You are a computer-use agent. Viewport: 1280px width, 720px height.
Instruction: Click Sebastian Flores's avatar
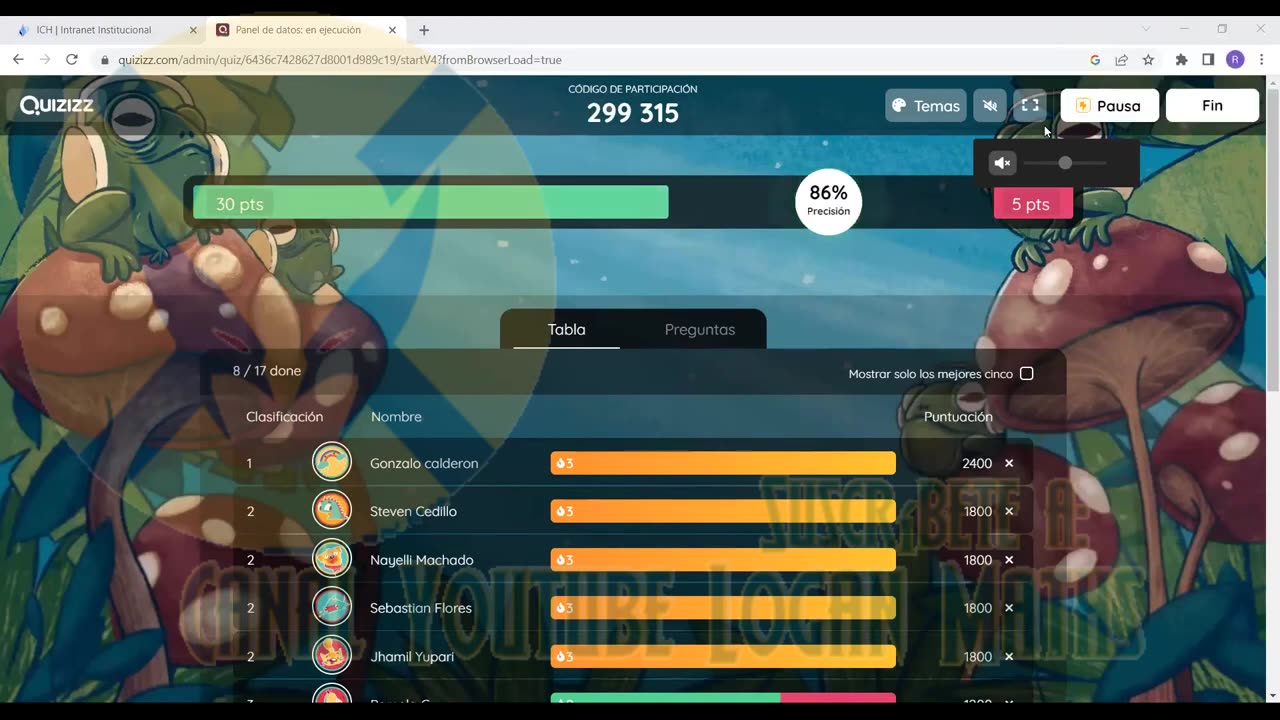pos(332,607)
